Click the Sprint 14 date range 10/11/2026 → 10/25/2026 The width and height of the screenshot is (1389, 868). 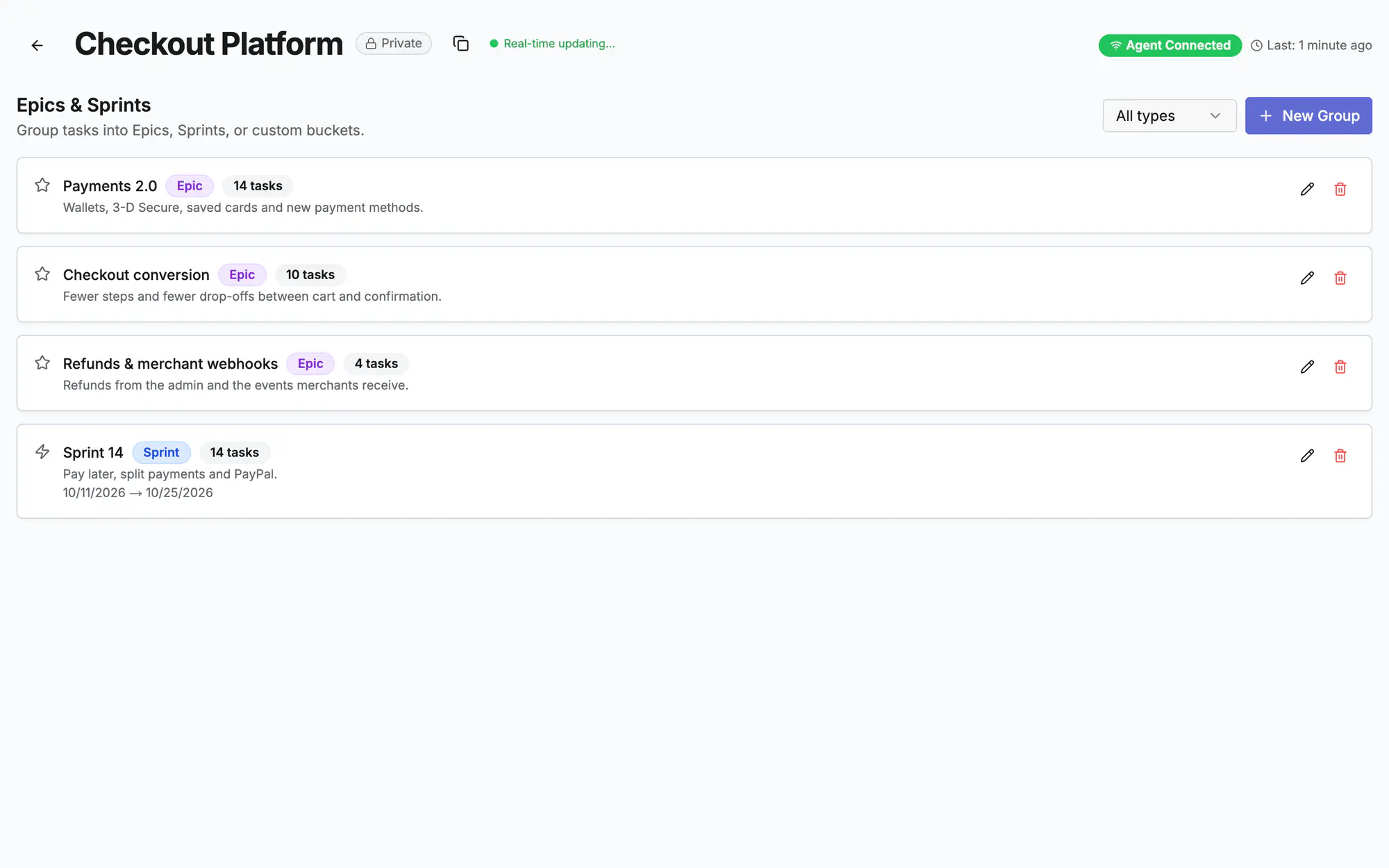pyautogui.click(x=138, y=492)
